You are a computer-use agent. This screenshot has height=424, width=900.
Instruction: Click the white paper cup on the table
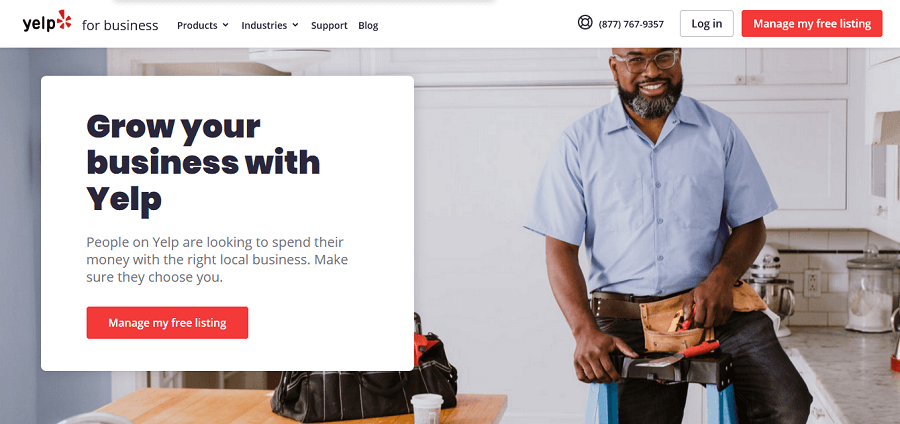click(427, 409)
